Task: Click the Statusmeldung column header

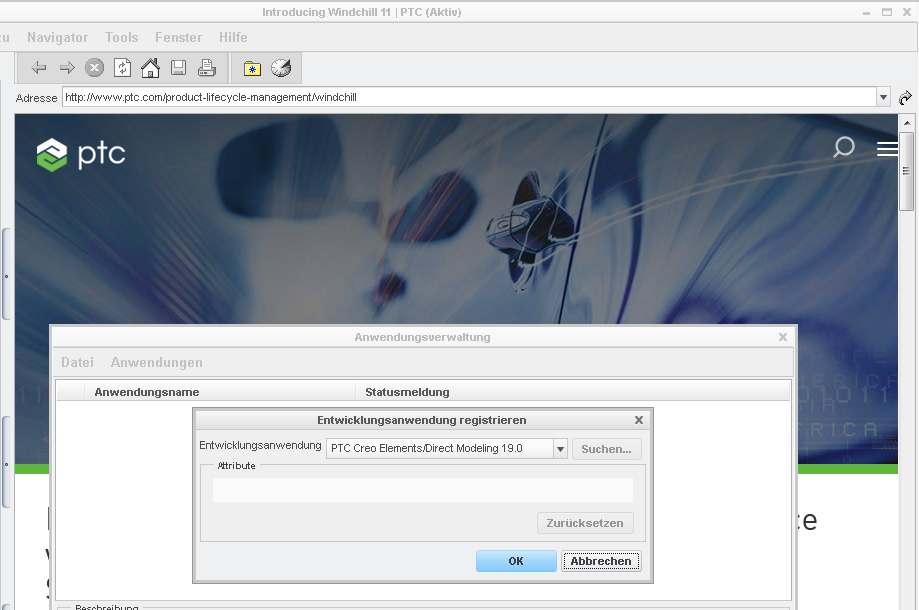Action: pos(572,392)
